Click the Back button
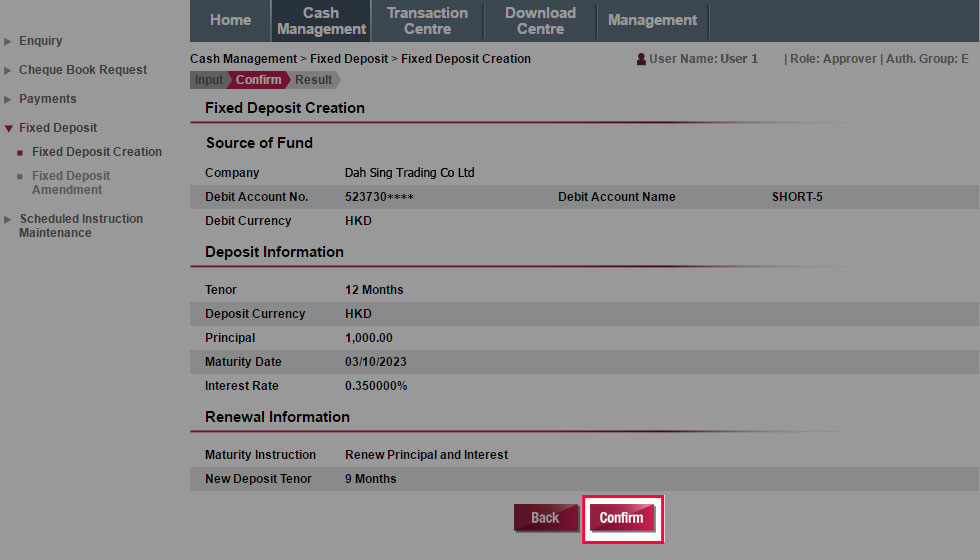This screenshot has height=560, width=980. (546, 518)
